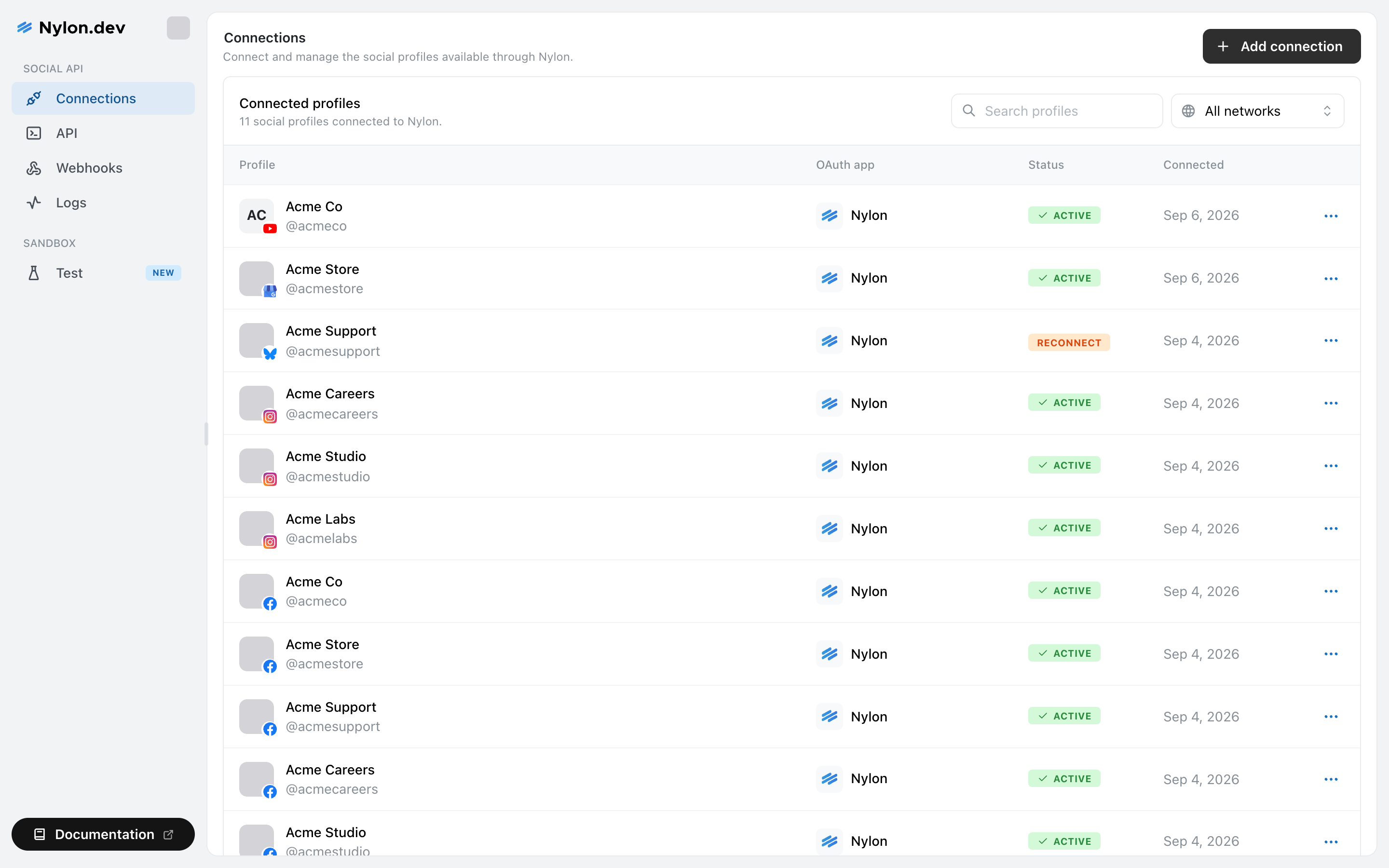Open actions menu for Instagram Acme Careers row
The height and width of the screenshot is (868, 1389).
[1331, 403]
